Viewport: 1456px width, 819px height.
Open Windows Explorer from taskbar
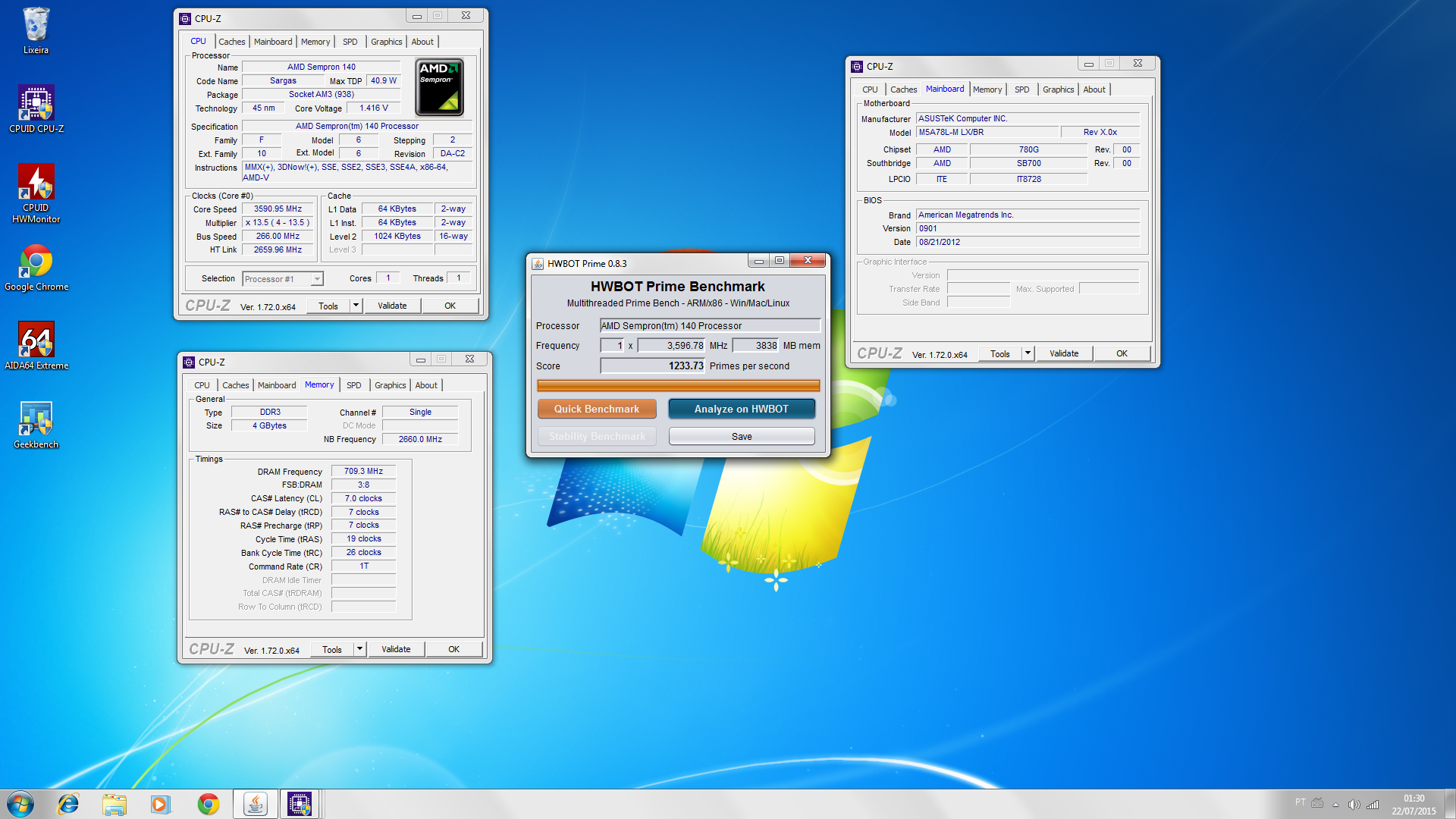coord(115,804)
